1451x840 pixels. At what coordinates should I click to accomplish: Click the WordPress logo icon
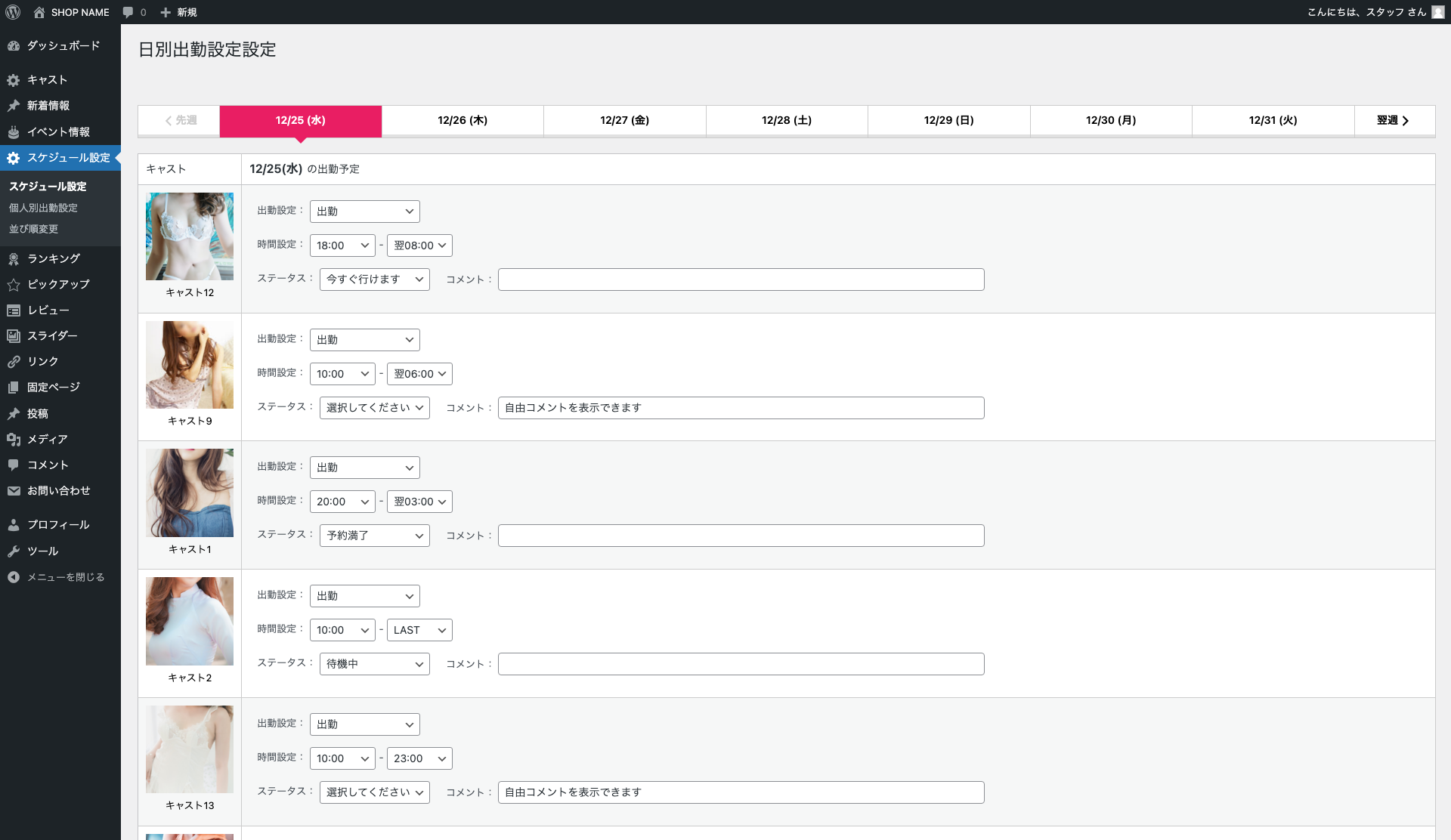tap(13, 12)
